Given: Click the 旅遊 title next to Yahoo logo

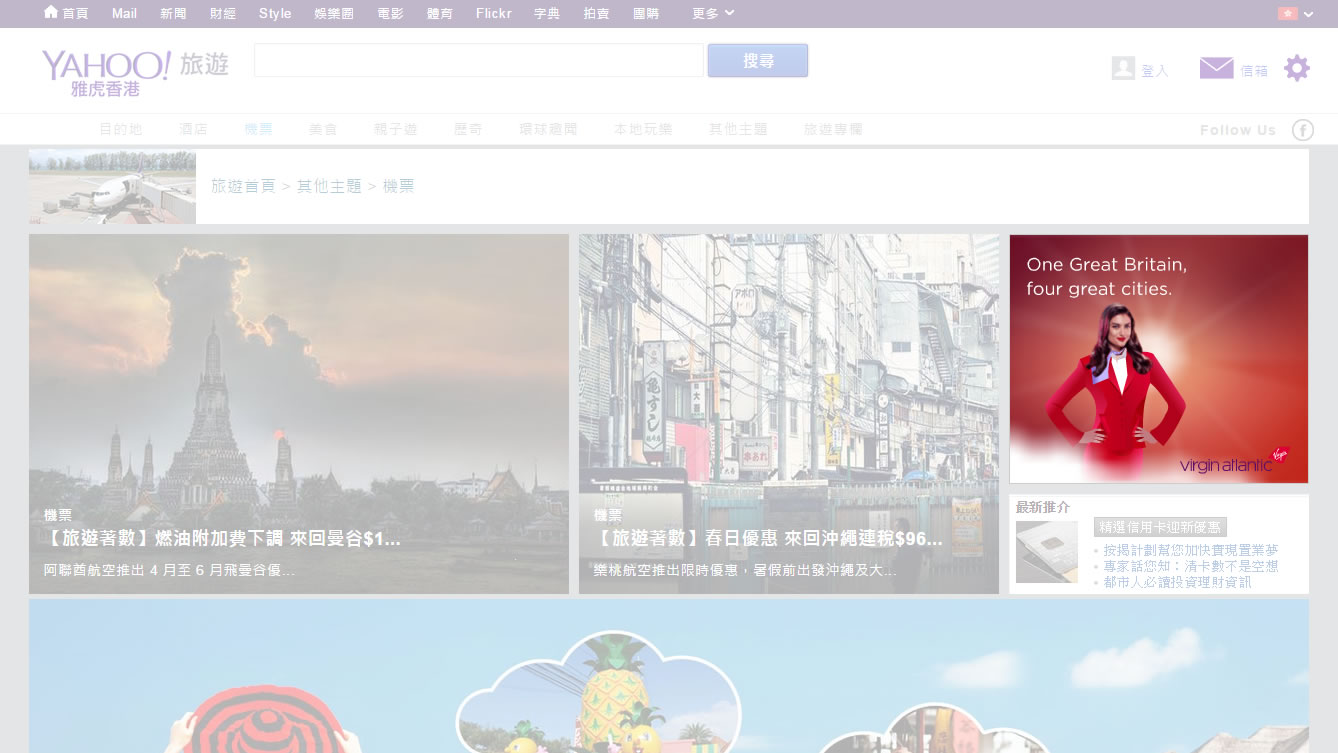Looking at the screenshot, I should pos(204,65).
